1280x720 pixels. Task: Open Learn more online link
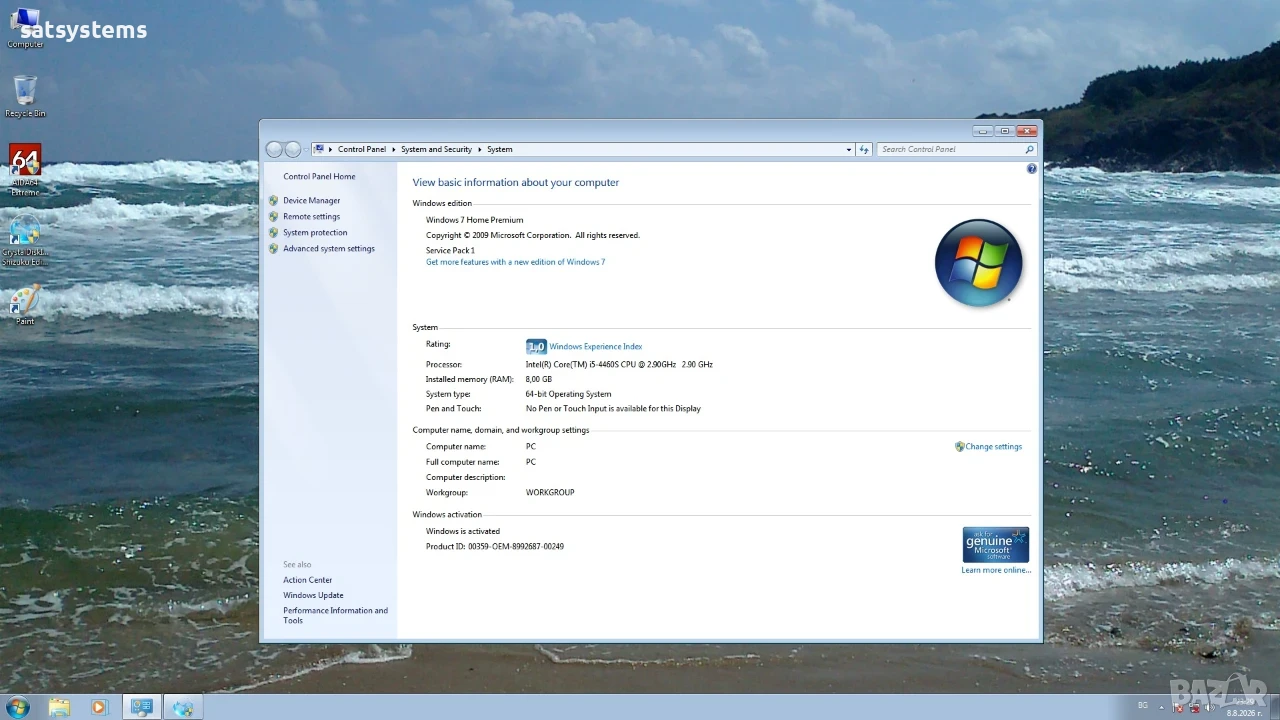996,570
